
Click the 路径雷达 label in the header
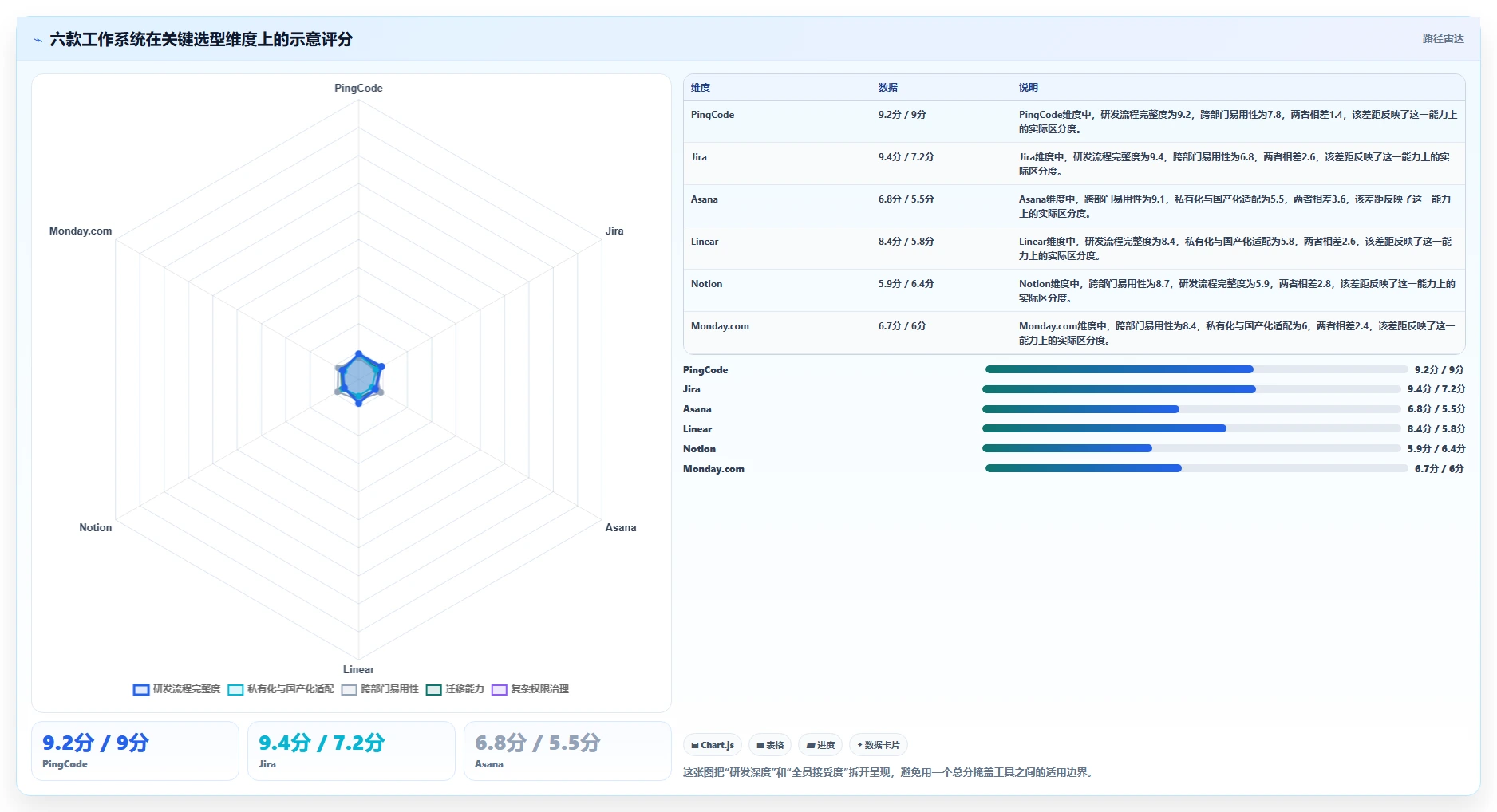click(1443, 38)
